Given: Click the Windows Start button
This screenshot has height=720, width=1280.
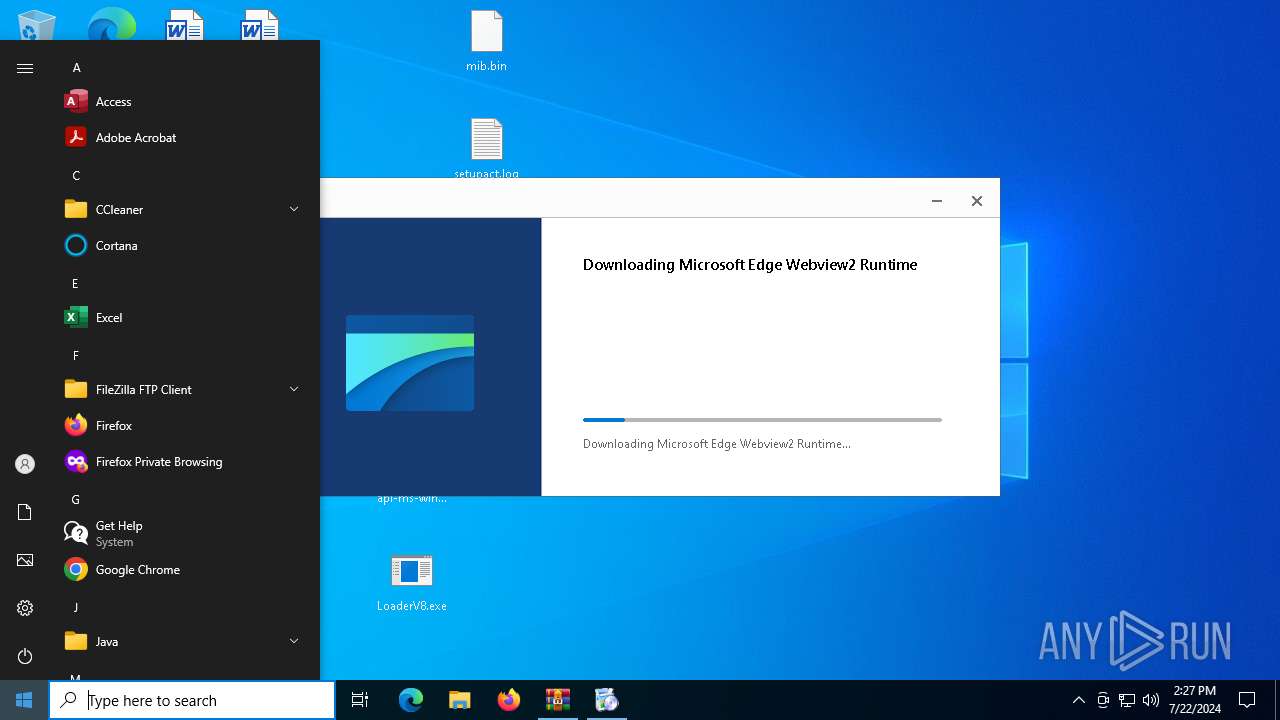Looking at the screenshot, I should coord(24,700).
